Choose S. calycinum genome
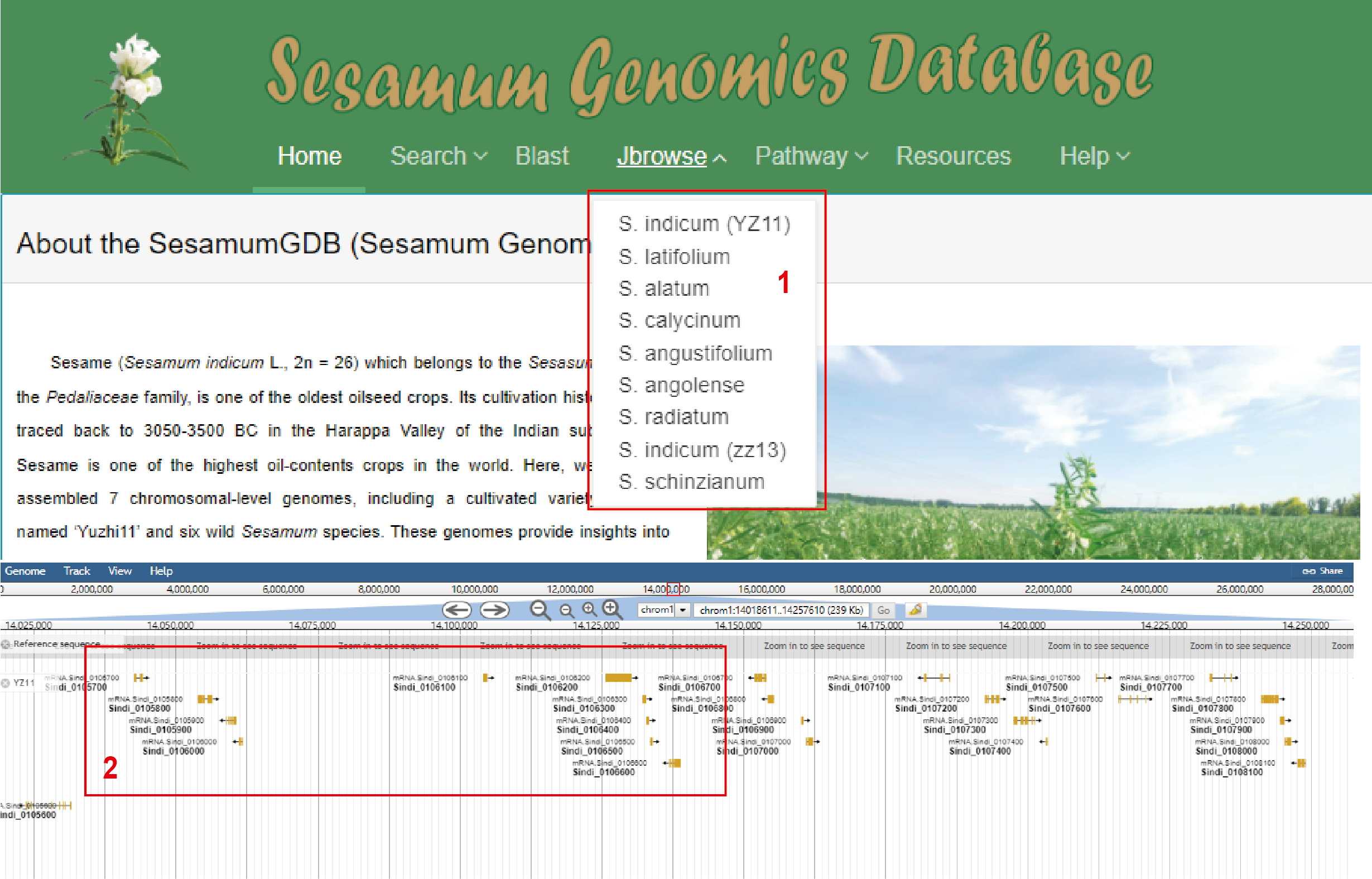Screen dimensions: 1372x879 [x=680, y=320]
